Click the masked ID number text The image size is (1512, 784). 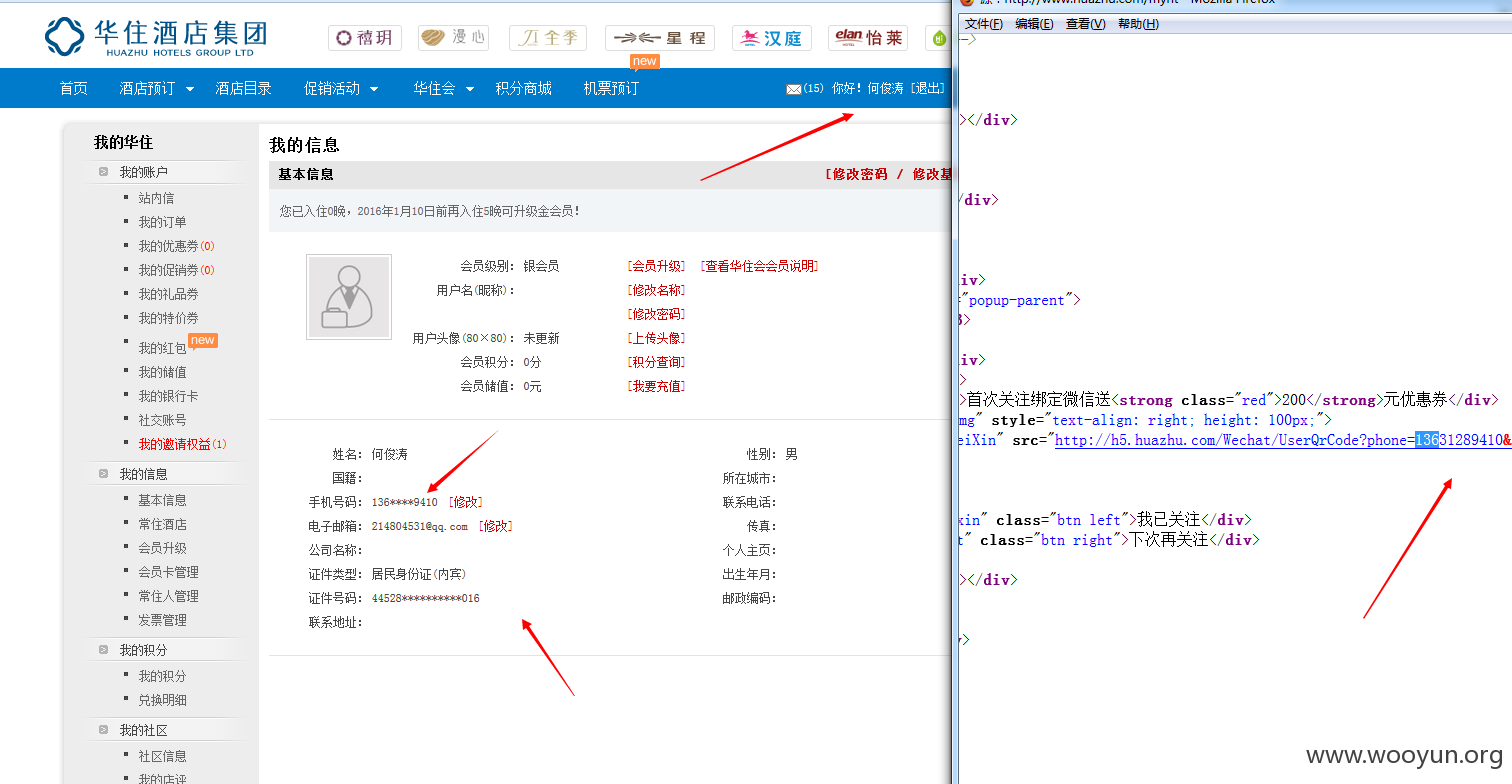coord(425,598)
